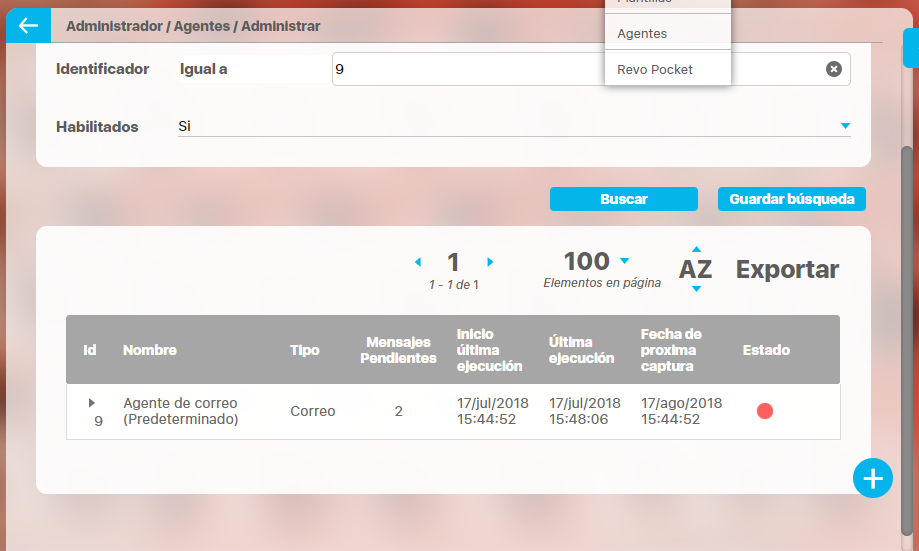
Task: Click the page vertical scrollbar
Action: pos(907,340)
